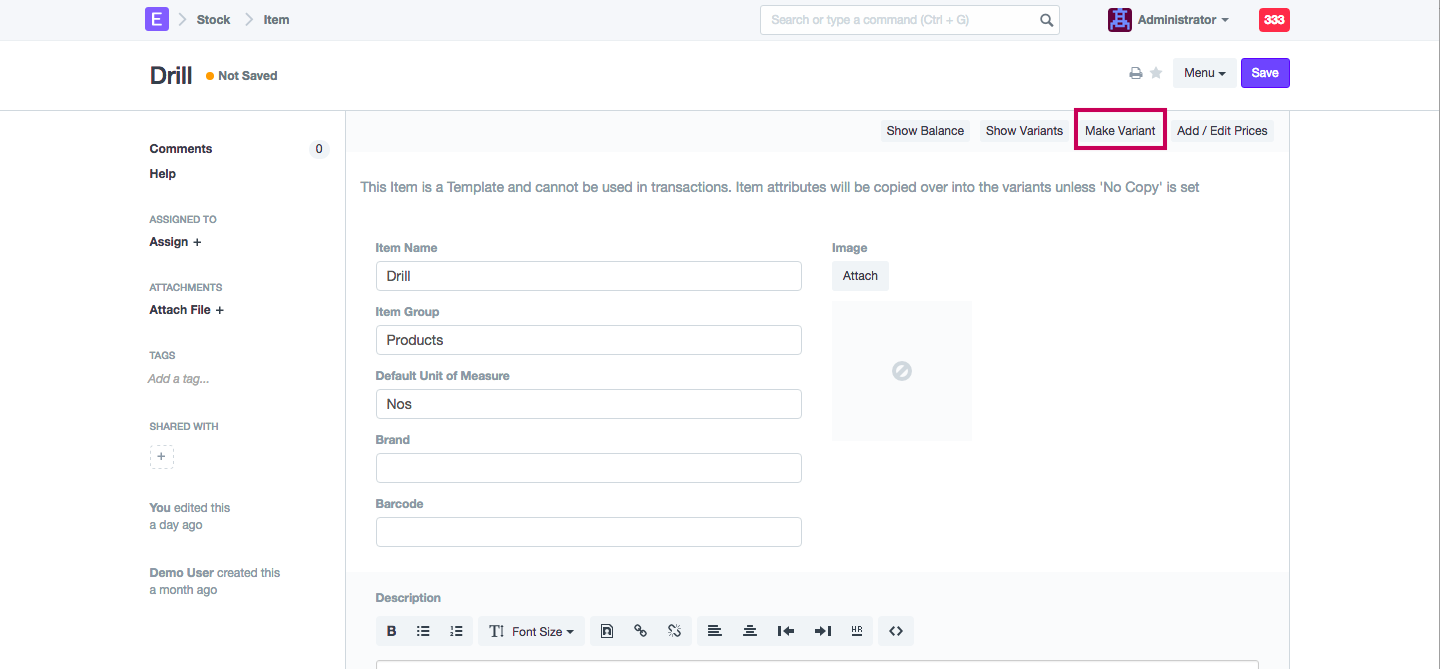Screen dimensions: 1440x669
Task: Insert a horizontal rule with HR icon
Action: click(x=857, y=631)
